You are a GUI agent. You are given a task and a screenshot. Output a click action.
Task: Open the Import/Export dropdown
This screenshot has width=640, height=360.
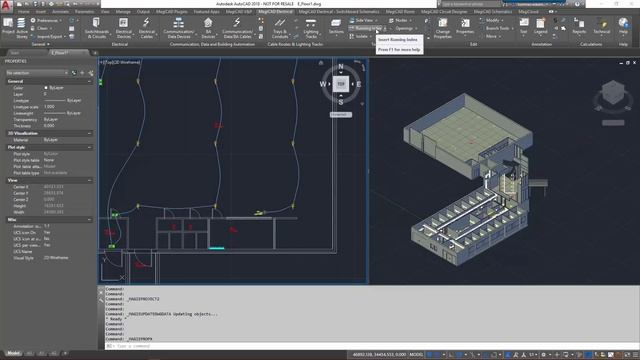pyautogui.click(x=48, y=37)
